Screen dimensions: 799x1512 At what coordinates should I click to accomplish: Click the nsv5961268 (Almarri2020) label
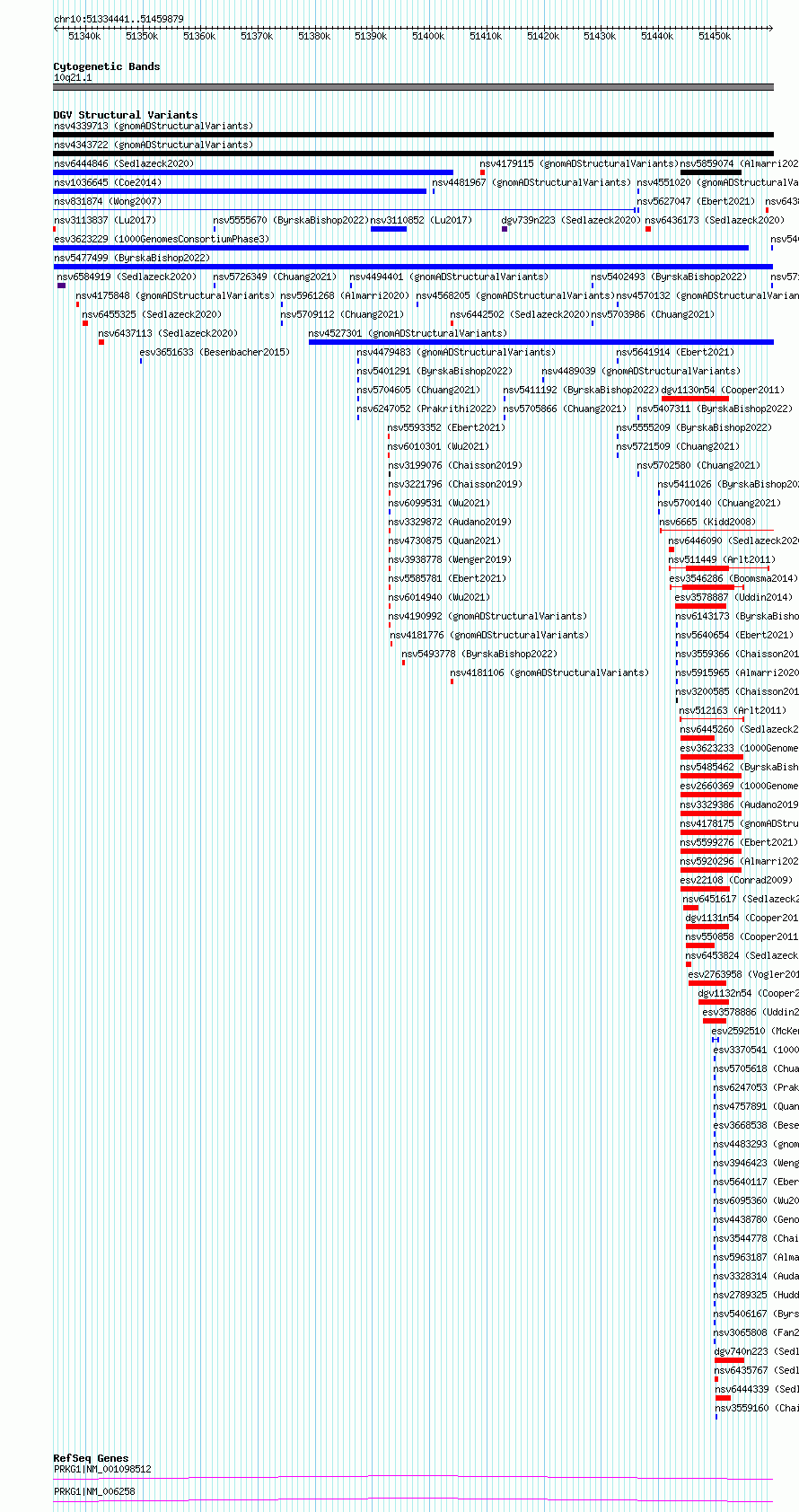[345, 295]
